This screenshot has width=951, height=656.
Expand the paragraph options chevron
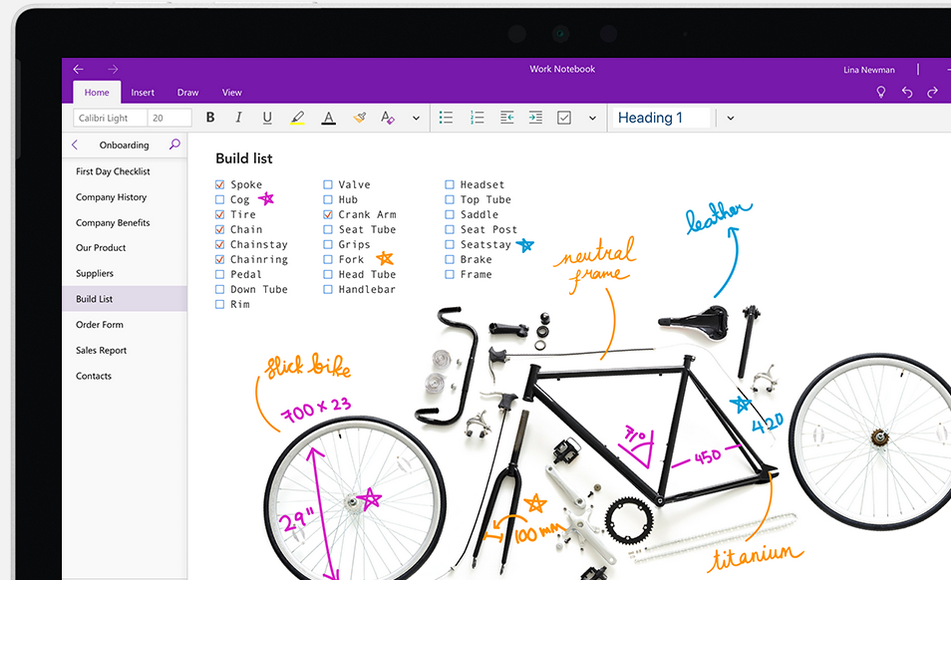pos(592,118)
